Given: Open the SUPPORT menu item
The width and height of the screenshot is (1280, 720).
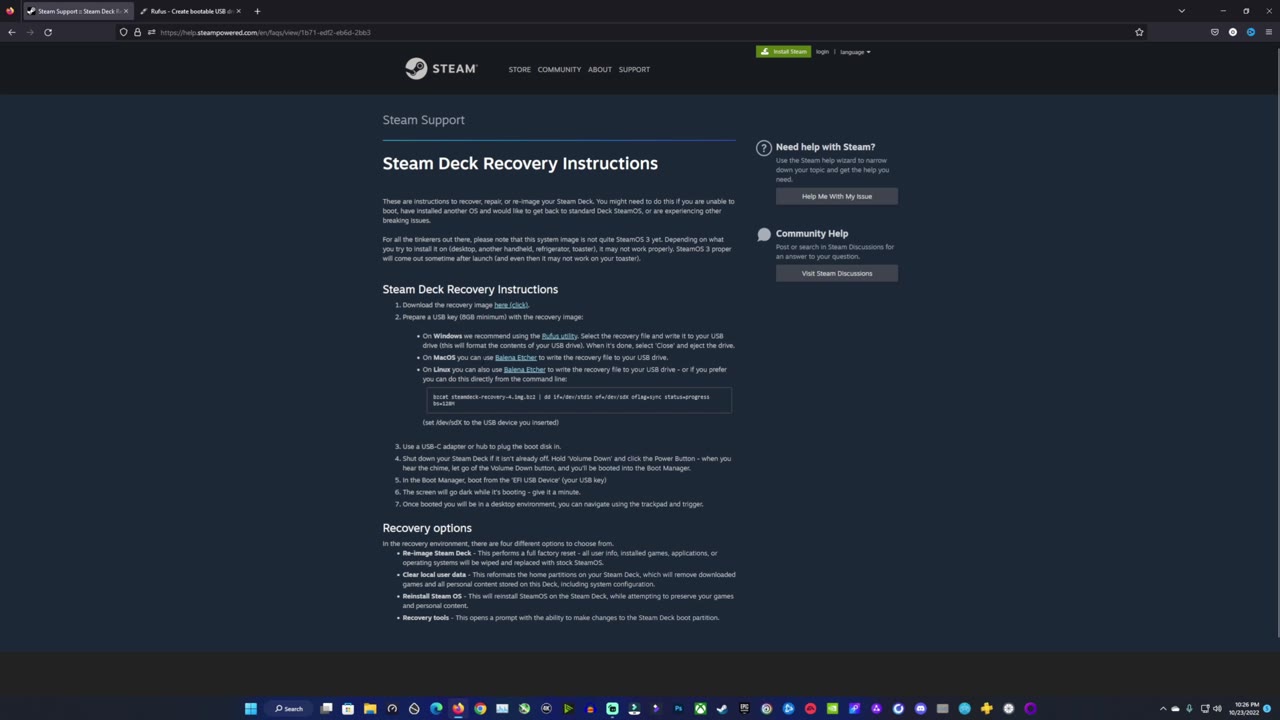Looking at the screenshot, I should 634,69.
